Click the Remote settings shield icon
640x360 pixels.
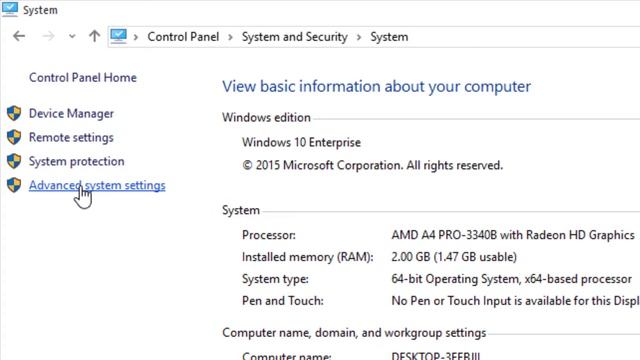[14, 137]
